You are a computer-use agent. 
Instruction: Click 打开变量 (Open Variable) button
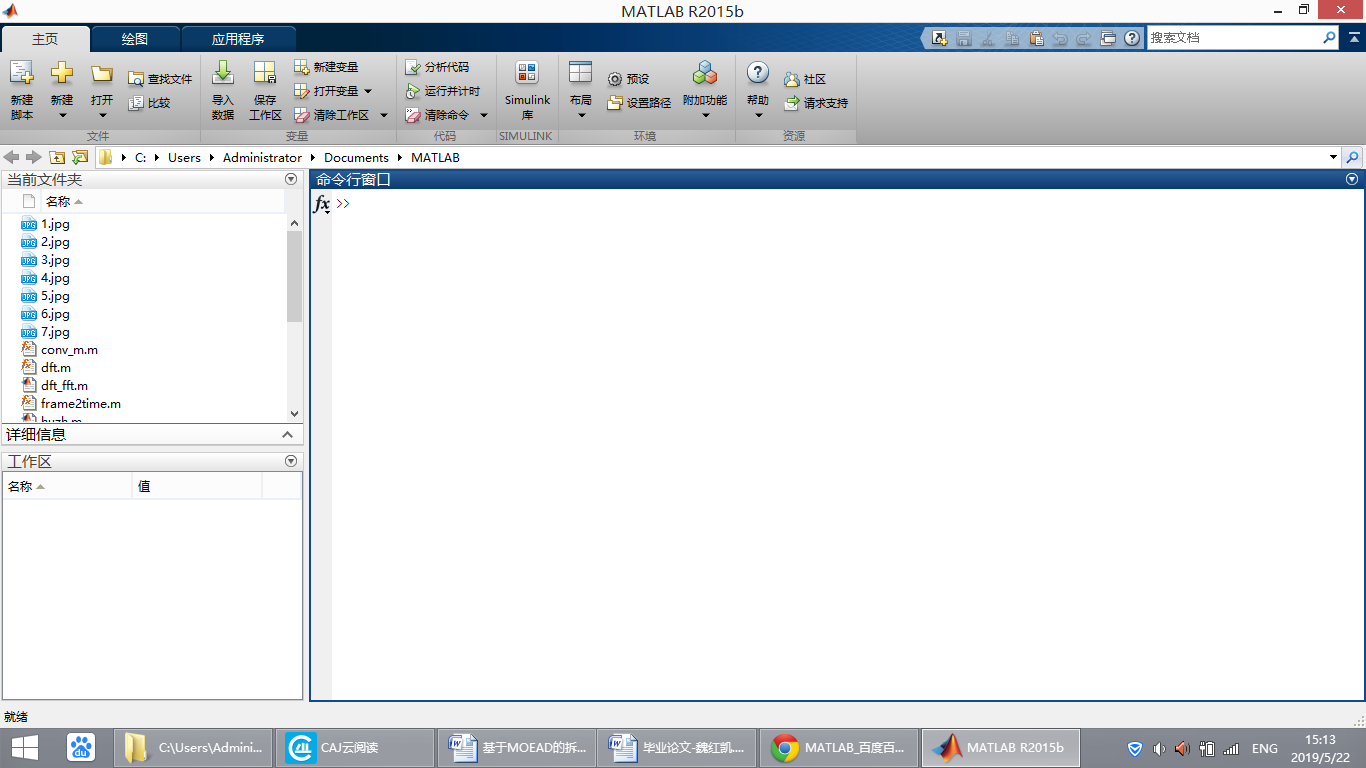click(326, 91)
